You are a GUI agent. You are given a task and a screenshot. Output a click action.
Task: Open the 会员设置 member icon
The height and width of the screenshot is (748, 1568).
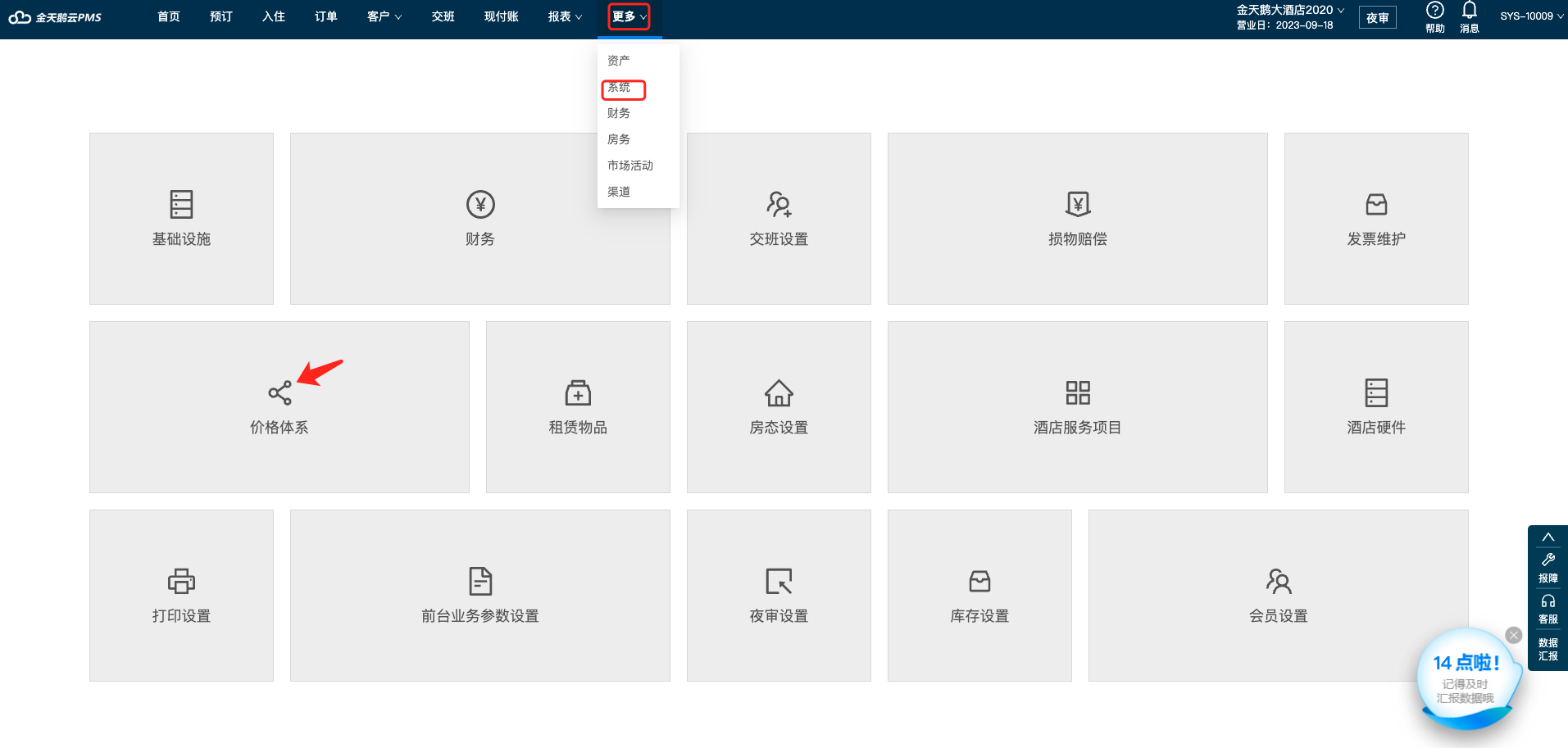[1279, 581]
